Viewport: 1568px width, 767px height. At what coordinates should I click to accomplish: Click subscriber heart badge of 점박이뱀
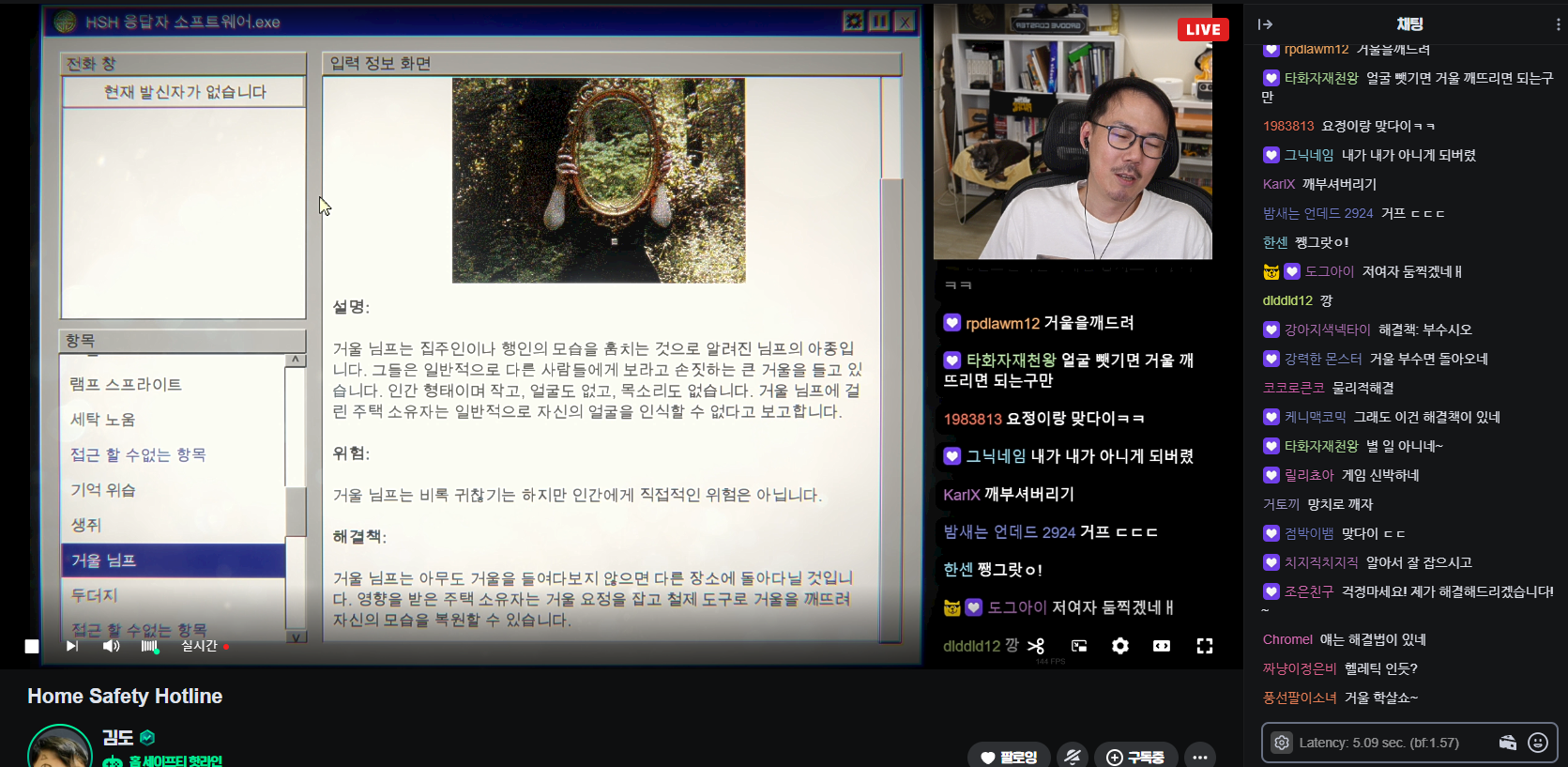pos(1271,533)
